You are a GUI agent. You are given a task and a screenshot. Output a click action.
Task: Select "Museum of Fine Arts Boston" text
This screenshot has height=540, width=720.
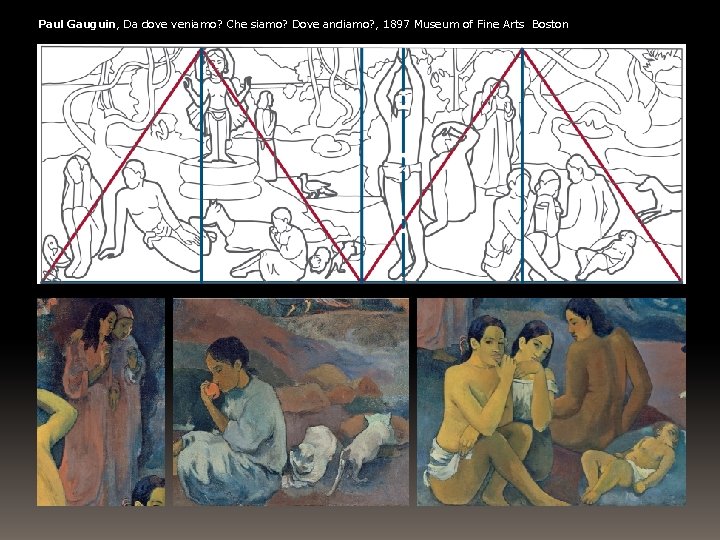(x=491, y=24)
